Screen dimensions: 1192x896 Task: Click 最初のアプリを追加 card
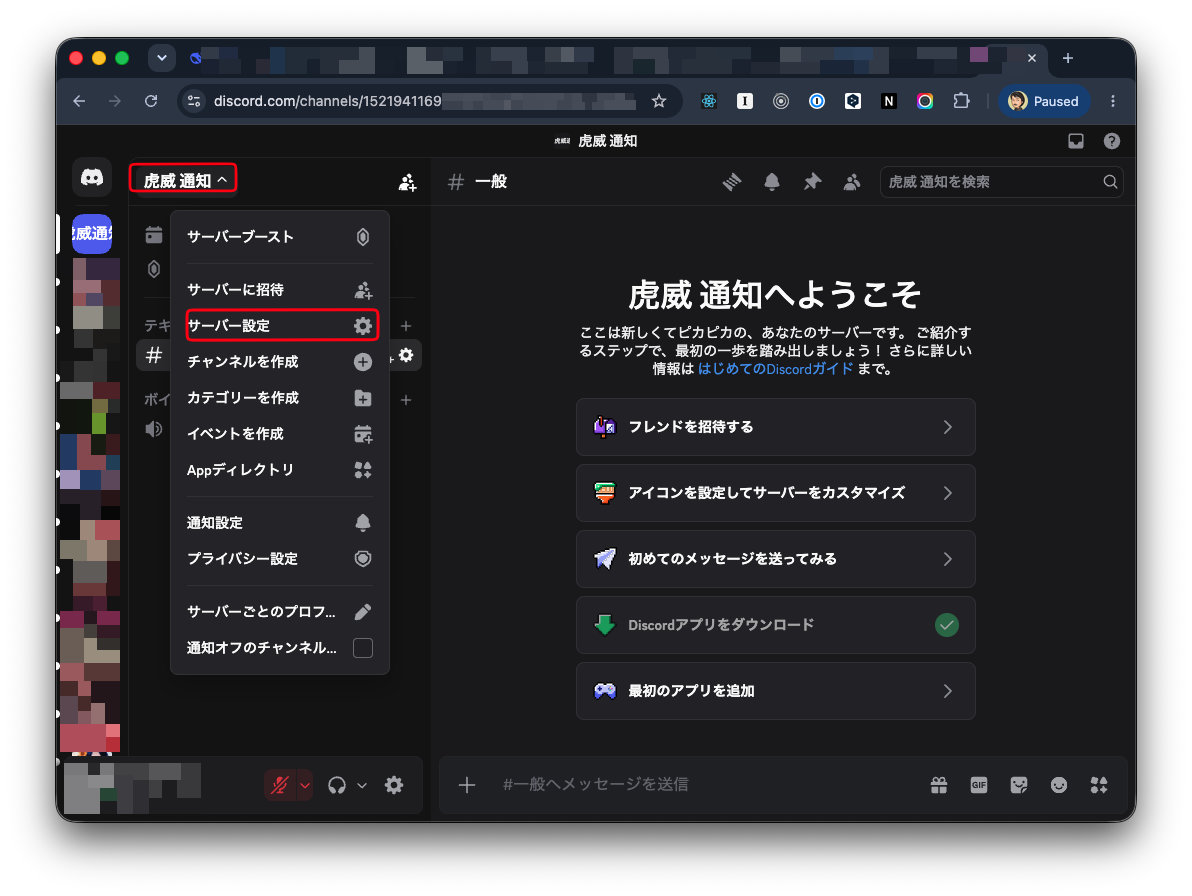click(x=775, y=691)
